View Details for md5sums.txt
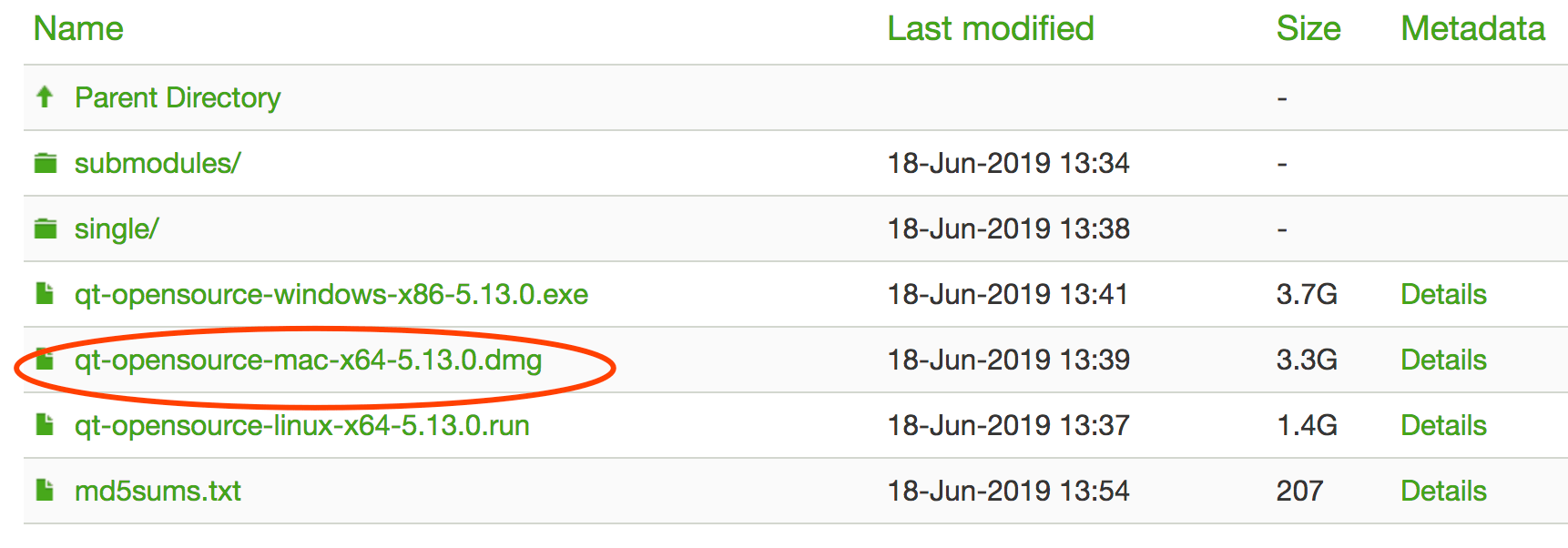The width and height of the screenshot is (1568, 548). 1443,491
